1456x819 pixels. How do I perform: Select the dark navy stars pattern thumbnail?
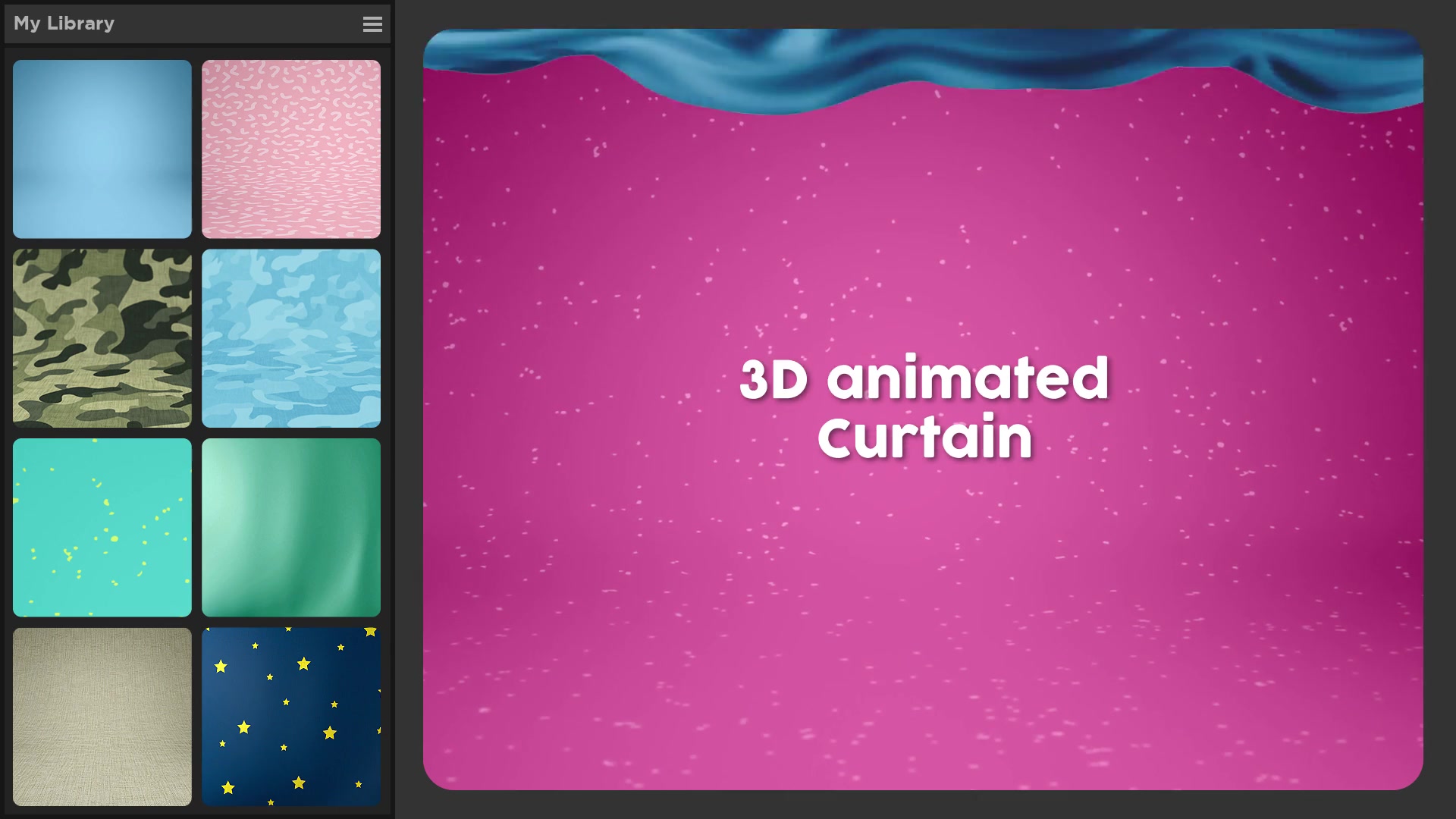[x=291, y=716]
